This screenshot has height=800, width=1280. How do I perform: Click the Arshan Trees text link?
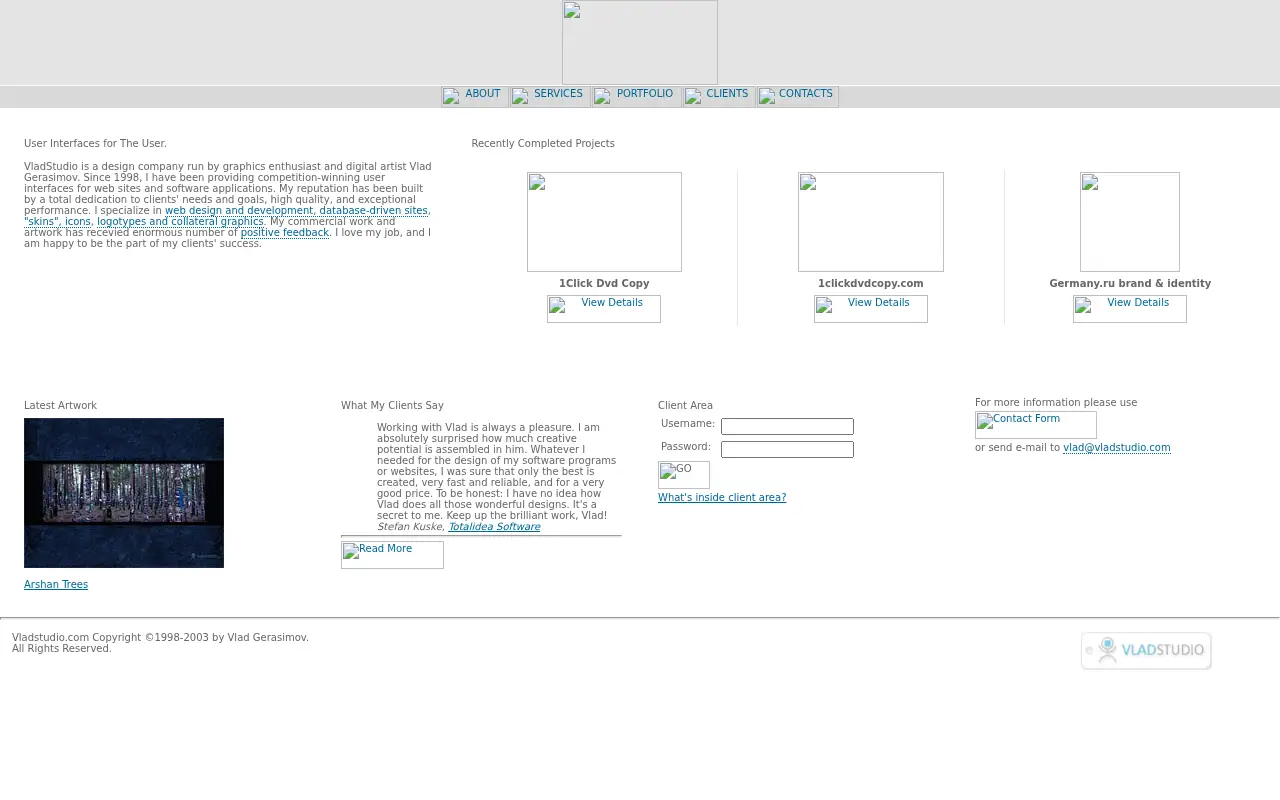56,585
